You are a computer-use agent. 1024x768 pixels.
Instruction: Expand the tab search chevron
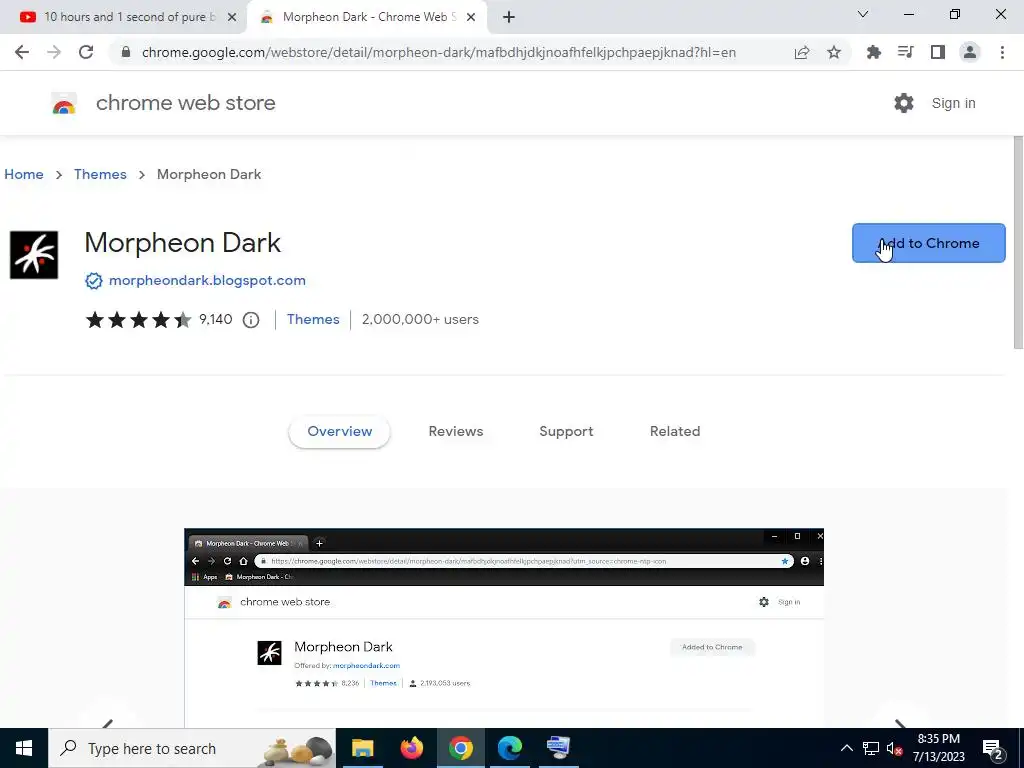[x=863, y=14]
